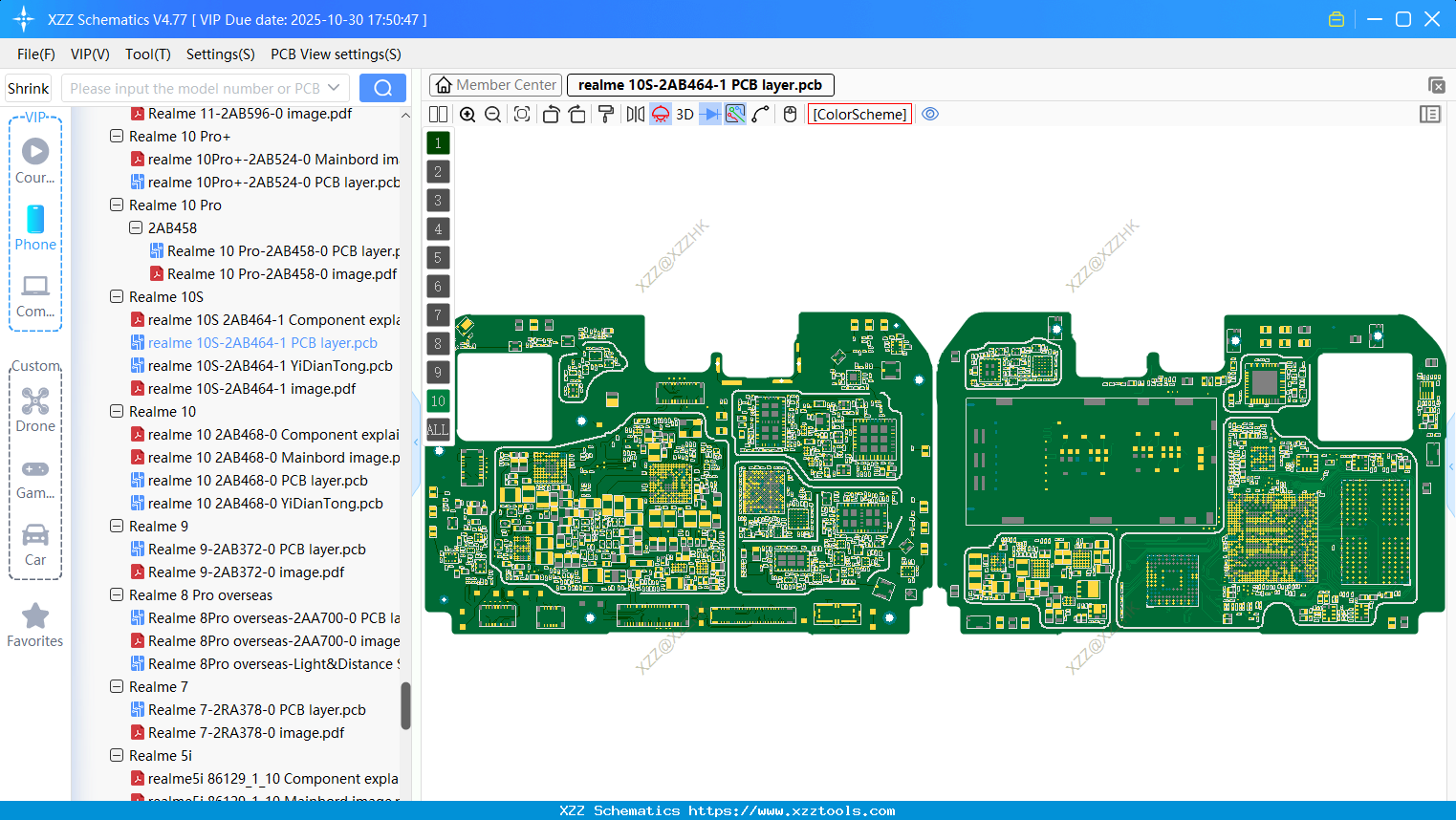Screen dimensions: 1456x820
Task: Open the Tool(T) menu
Action: (147, 54)
